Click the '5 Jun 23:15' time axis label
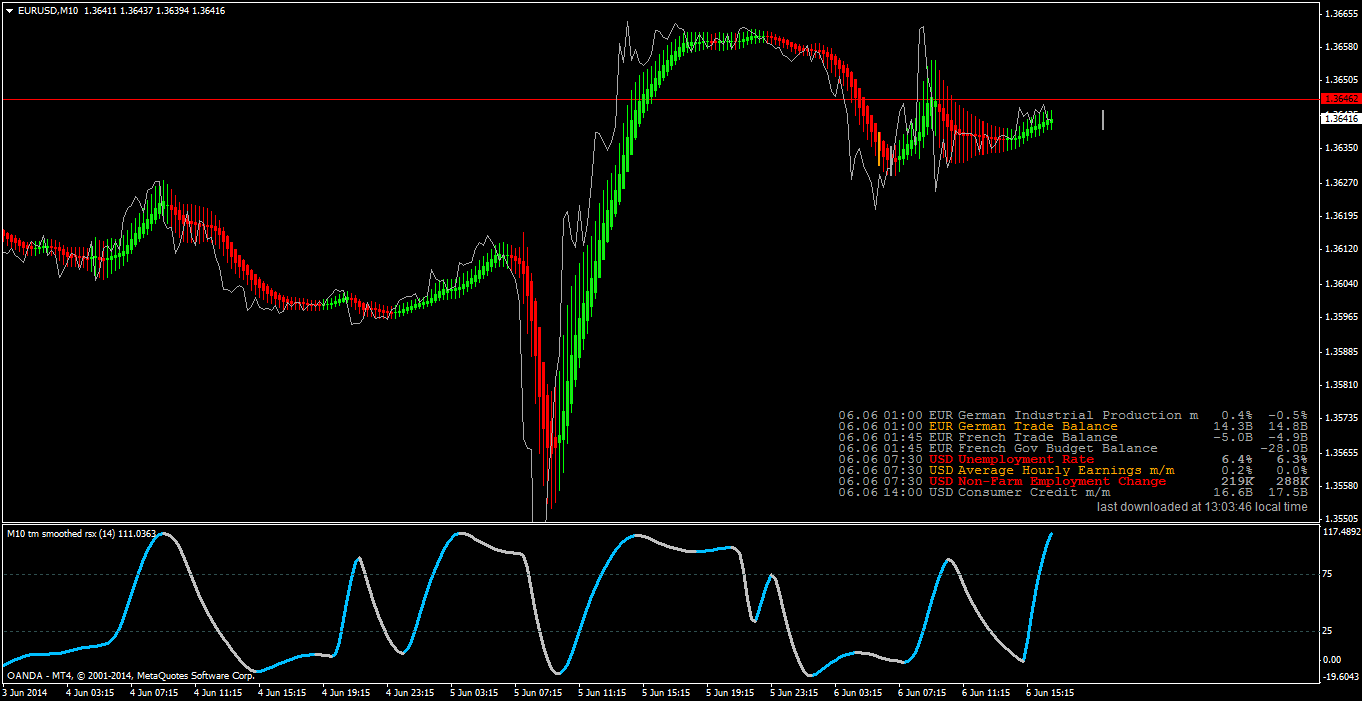The width and height of the screenshot is (1362, 701). (x=794, y=692)
